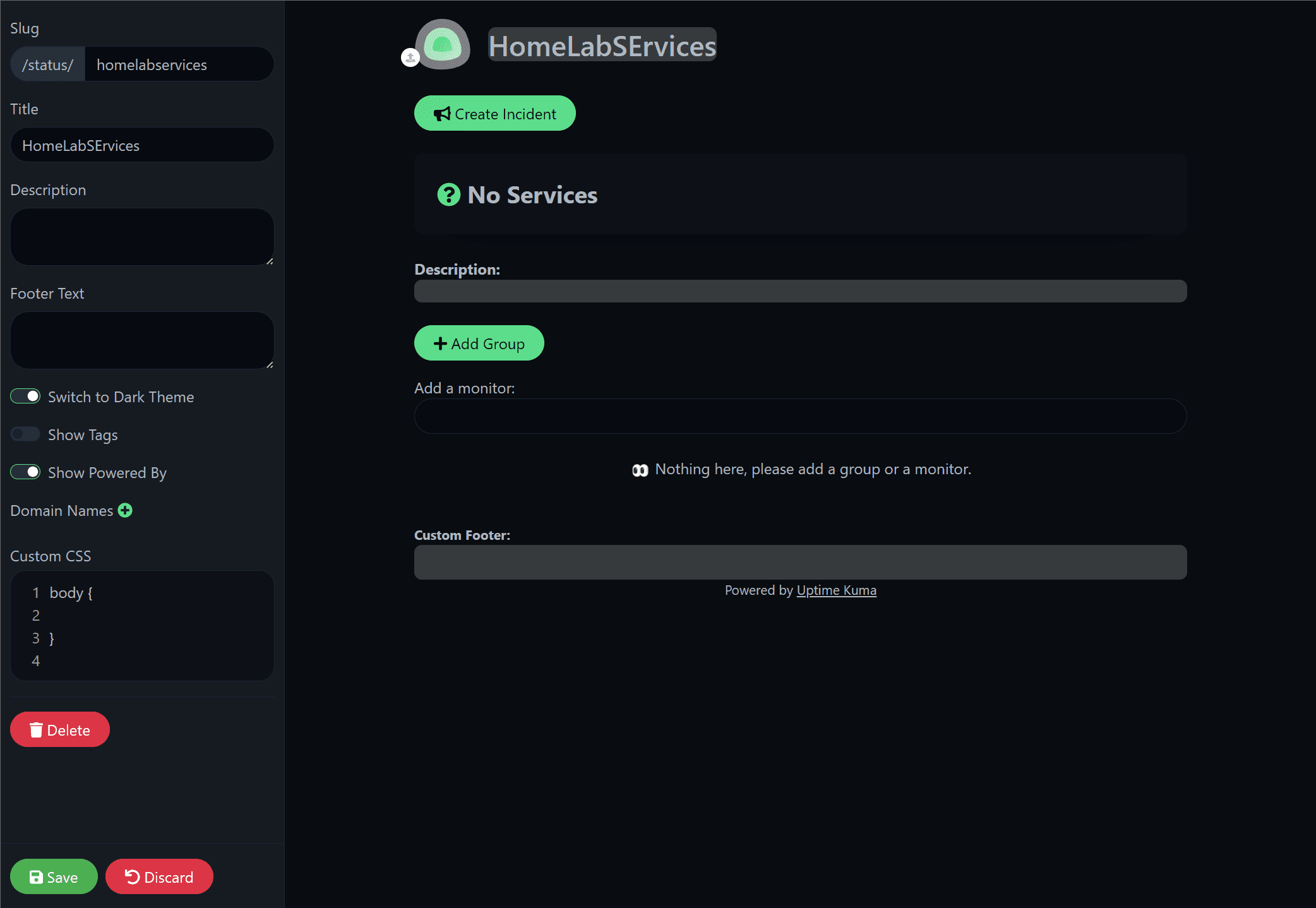
Task: Click the sidebar Description textarea
Action: pos(142,237)
